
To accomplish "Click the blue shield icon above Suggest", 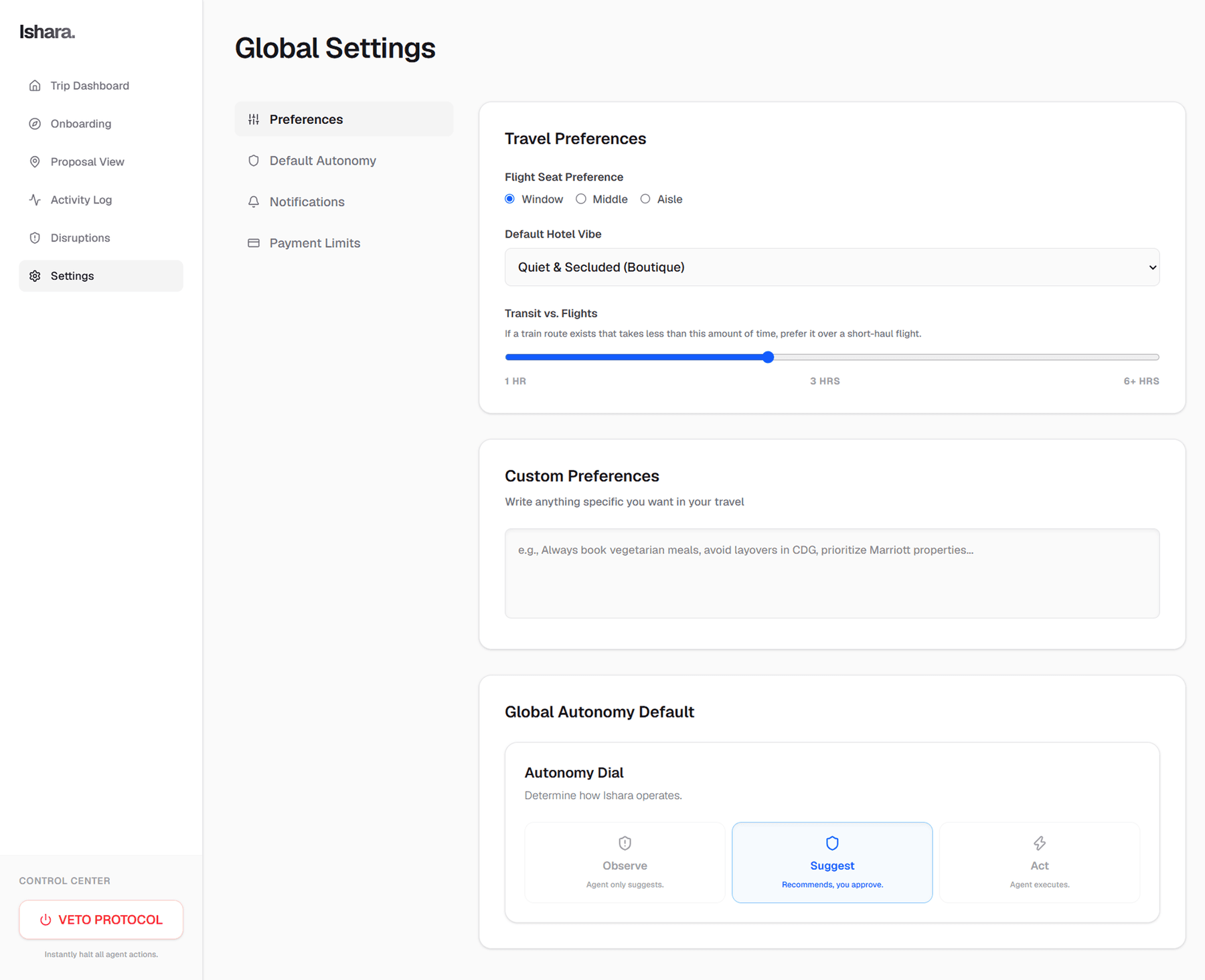I will [x=832, y=843].
